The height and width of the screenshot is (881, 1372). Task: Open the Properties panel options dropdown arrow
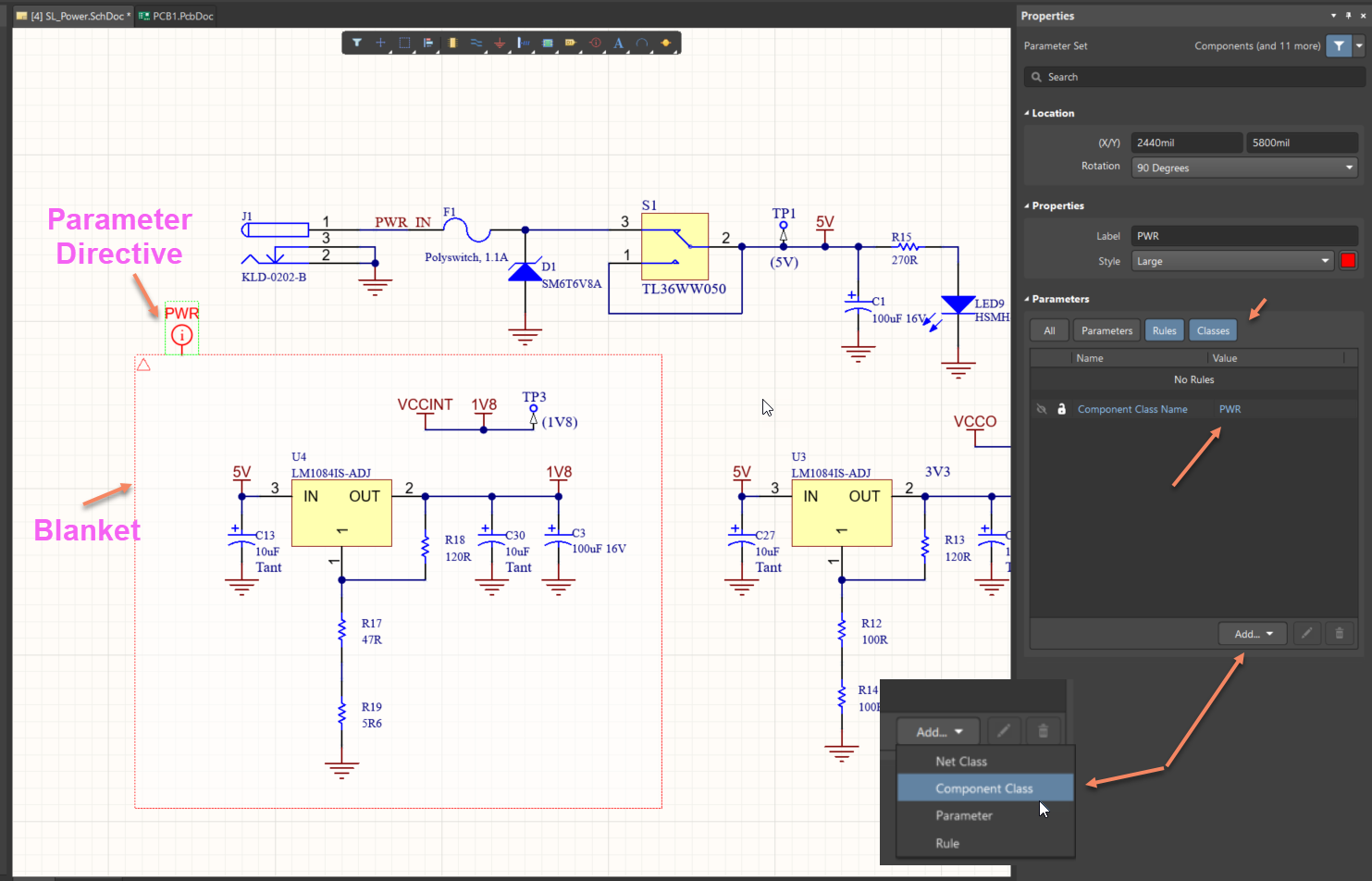tap(1333, 16)
